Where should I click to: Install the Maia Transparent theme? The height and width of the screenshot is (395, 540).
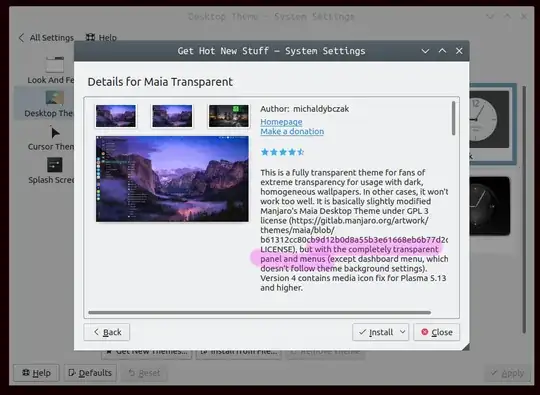[x=375, y=332]
